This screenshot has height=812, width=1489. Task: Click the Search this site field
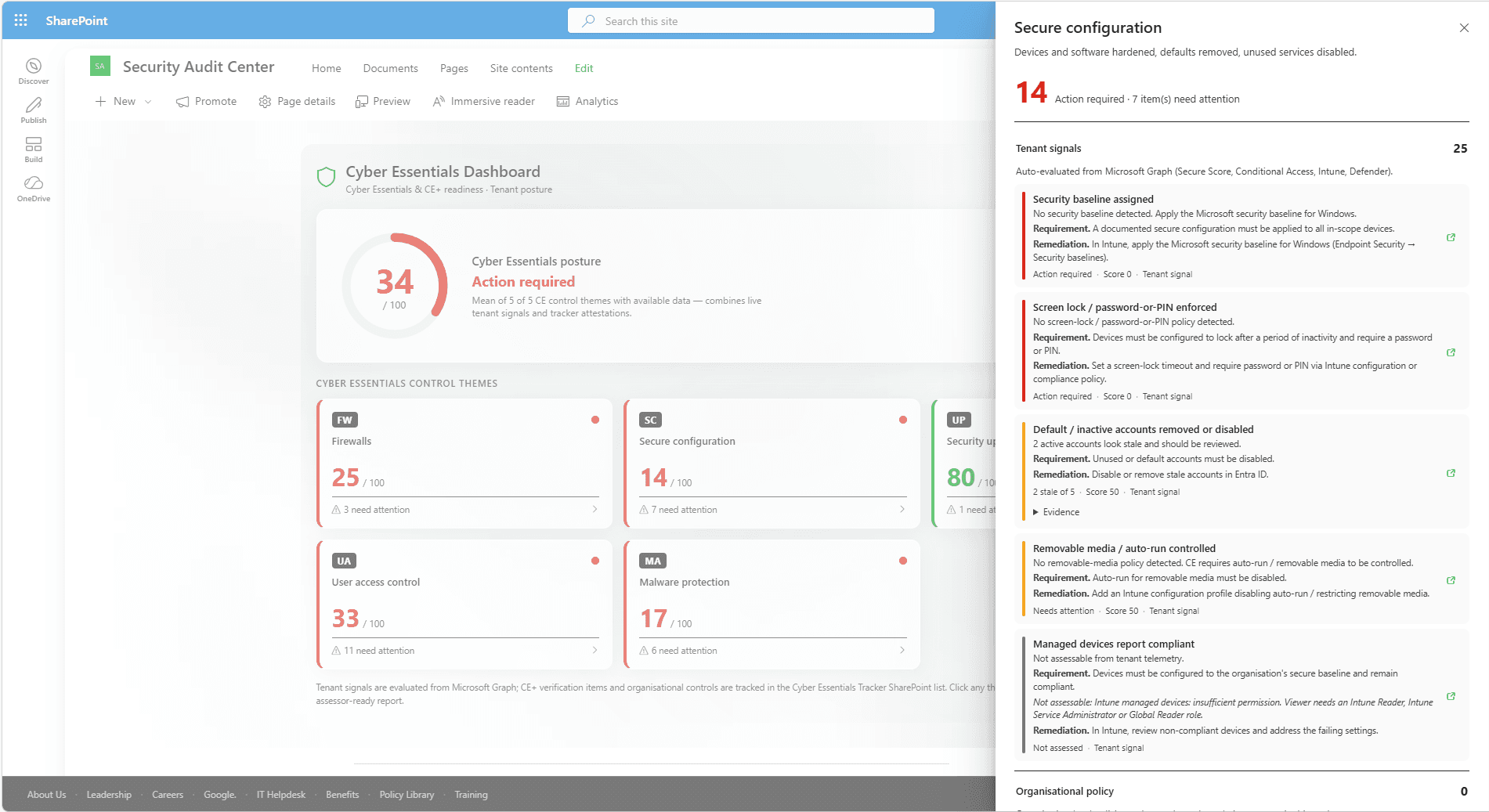pos(751,21)
